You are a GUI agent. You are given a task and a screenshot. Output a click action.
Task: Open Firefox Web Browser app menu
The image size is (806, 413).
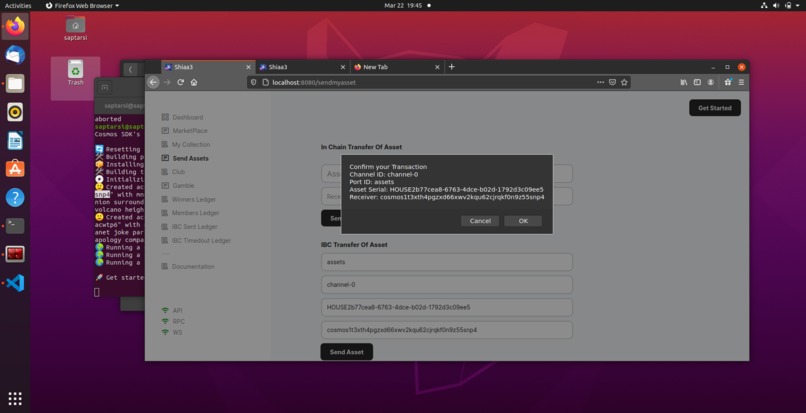coord(82,6)
